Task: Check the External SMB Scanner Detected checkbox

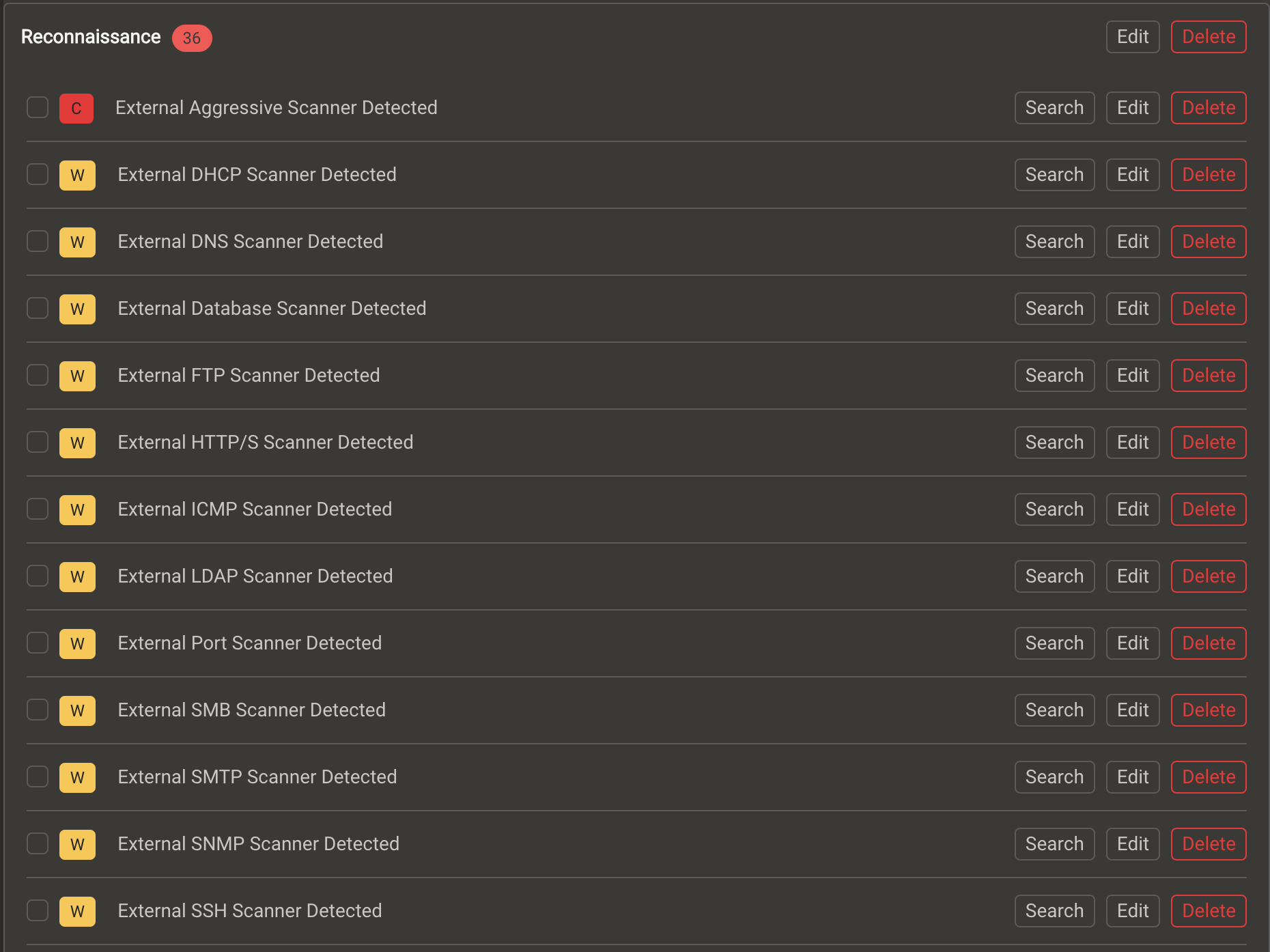Action: pyautogui.click(x=38, y=710)
